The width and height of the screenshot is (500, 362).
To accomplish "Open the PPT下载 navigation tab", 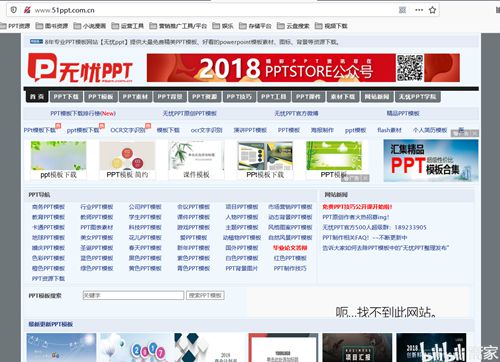I will 66,97.
